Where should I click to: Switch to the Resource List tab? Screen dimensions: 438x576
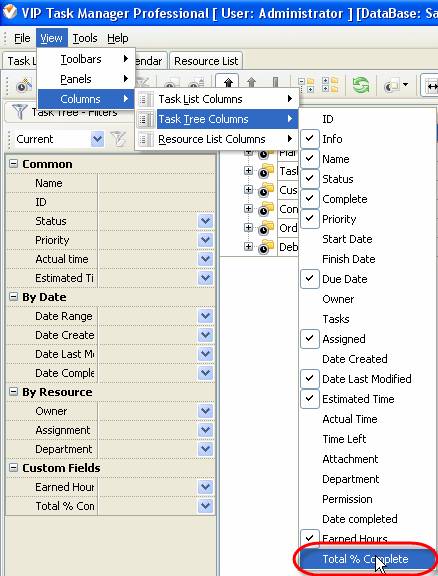click(206, 61)
